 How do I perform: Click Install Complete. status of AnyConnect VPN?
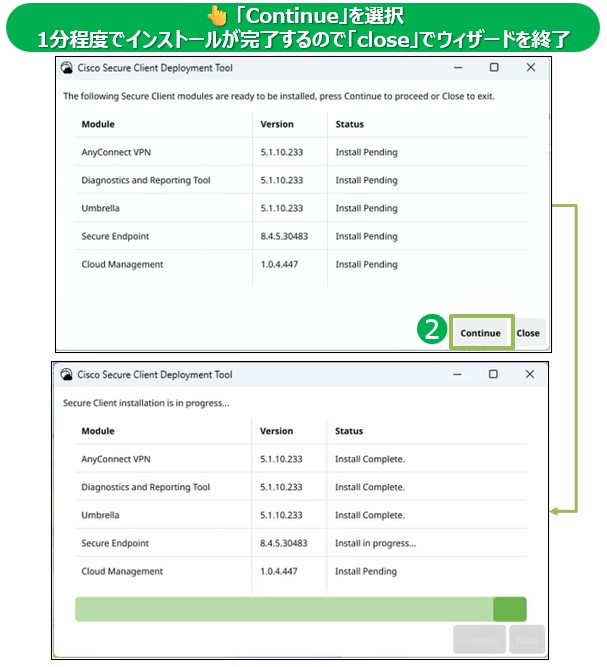coord(370,459)
